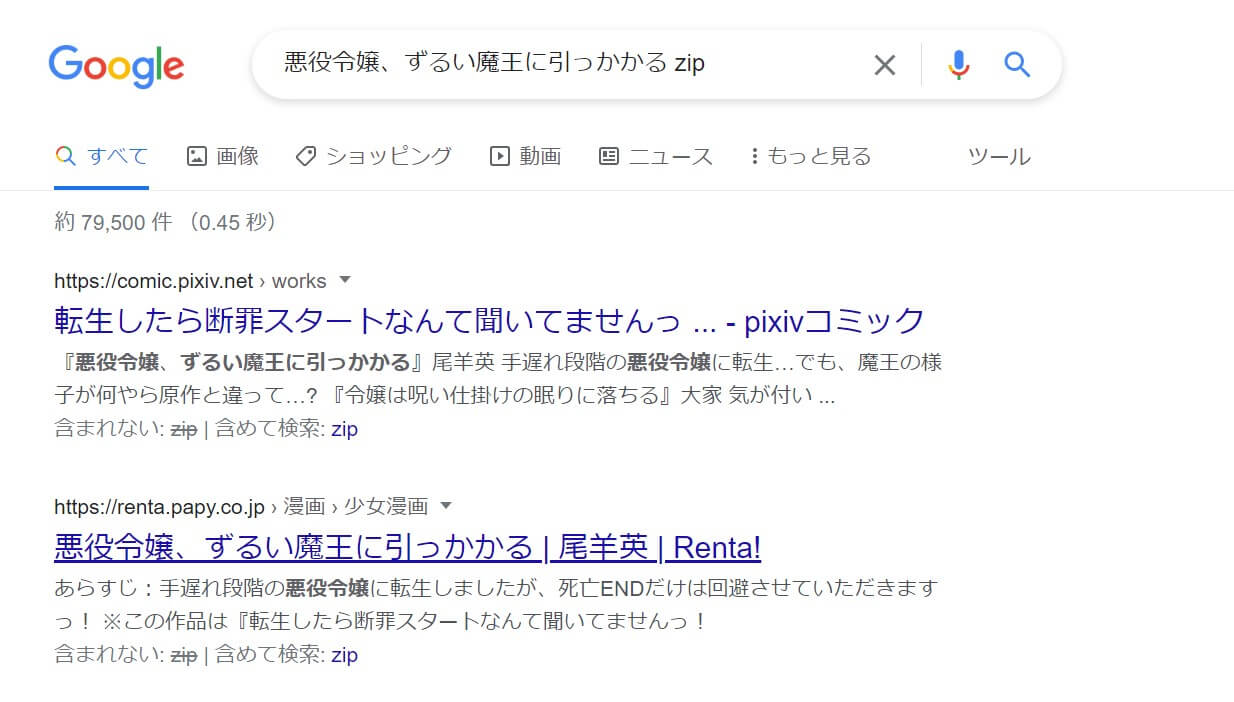Open dropdown arrow next to comic.pixiv.net URL

click(x=345, y=280)
